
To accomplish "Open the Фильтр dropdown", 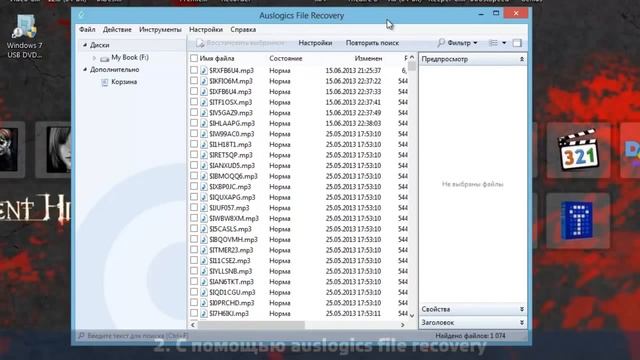I will click(x=458, y=43).
